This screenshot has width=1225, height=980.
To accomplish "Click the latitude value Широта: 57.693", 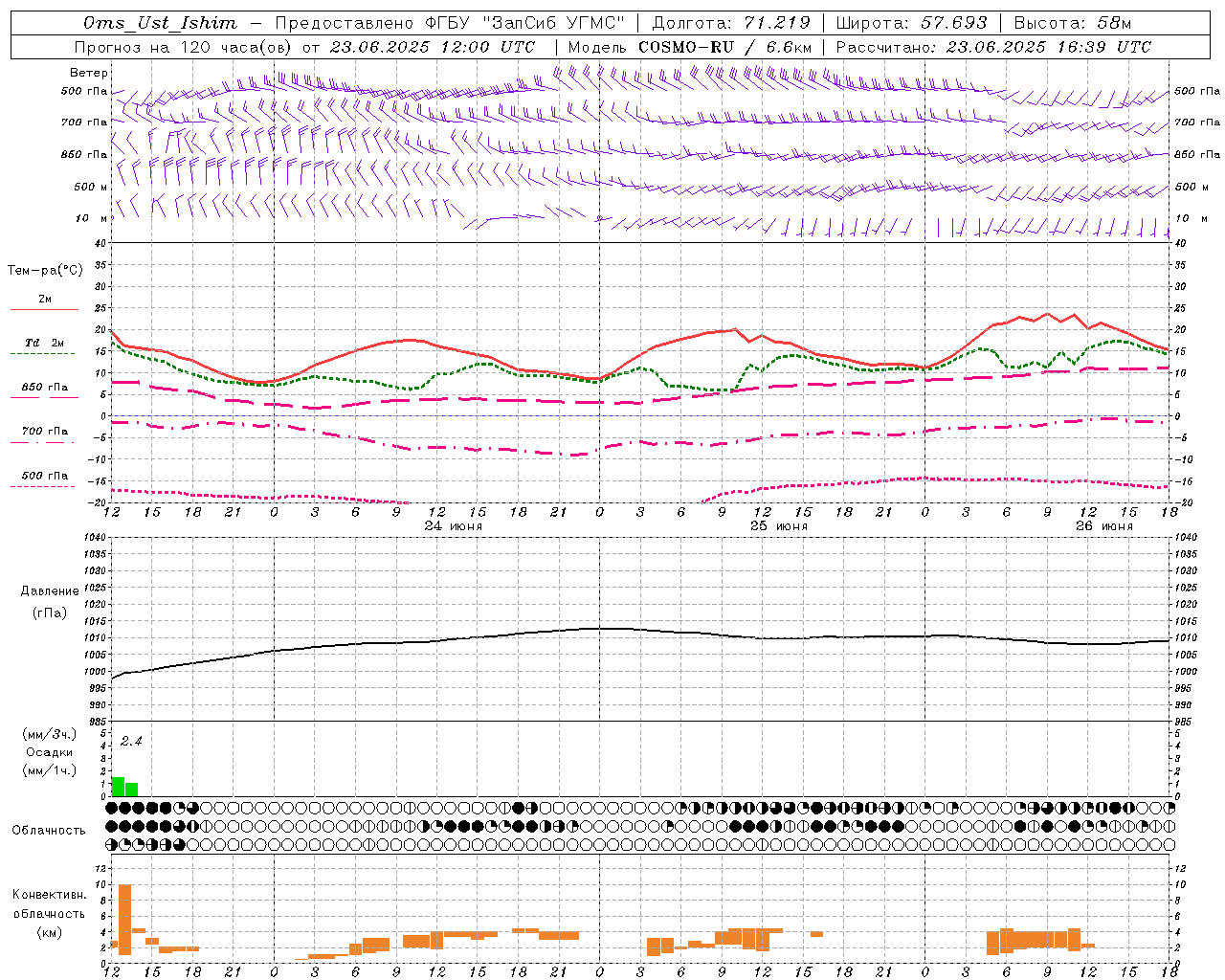I will (911, 23).
